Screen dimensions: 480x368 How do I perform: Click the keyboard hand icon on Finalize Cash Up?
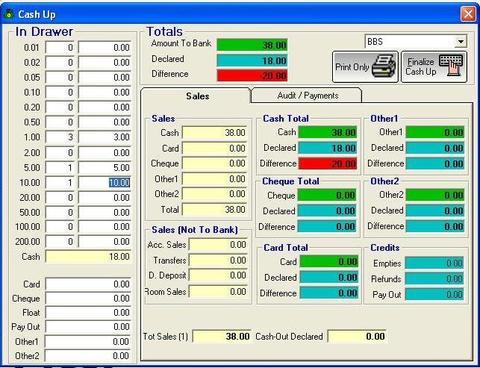pyautogui.click(x=451, y=65)
